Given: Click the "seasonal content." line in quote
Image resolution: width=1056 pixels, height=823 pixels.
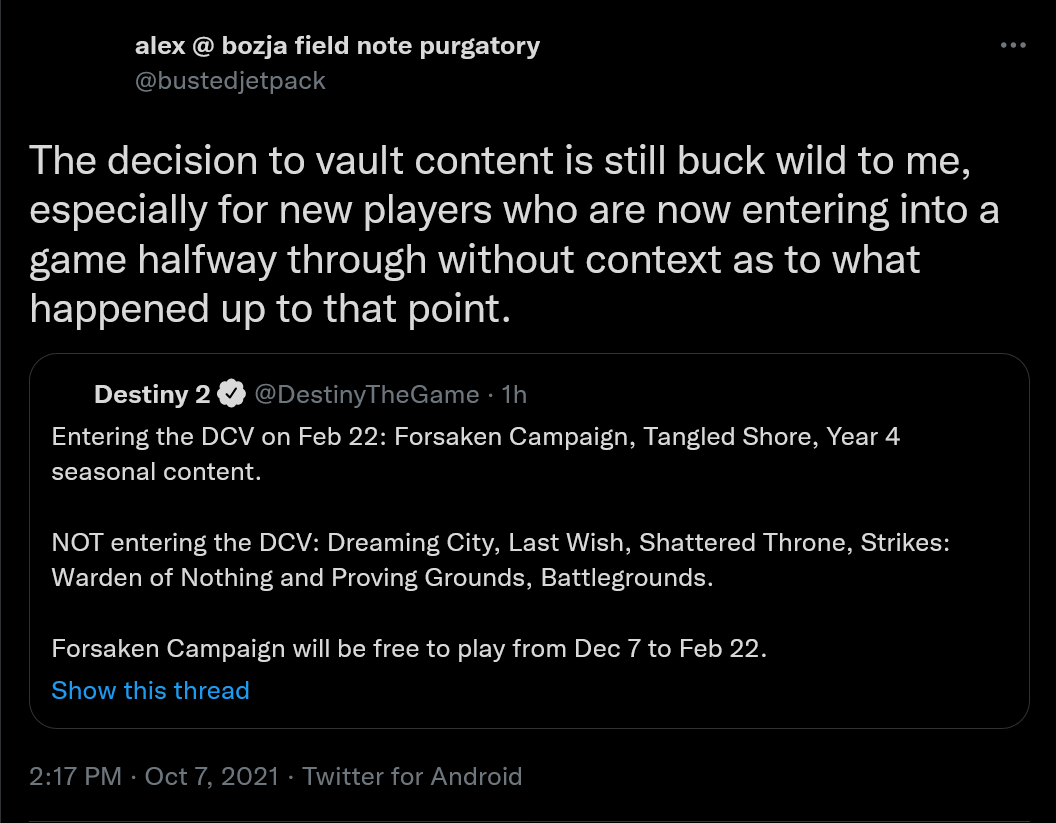Looking at the screenshot, I should (156, 472).
